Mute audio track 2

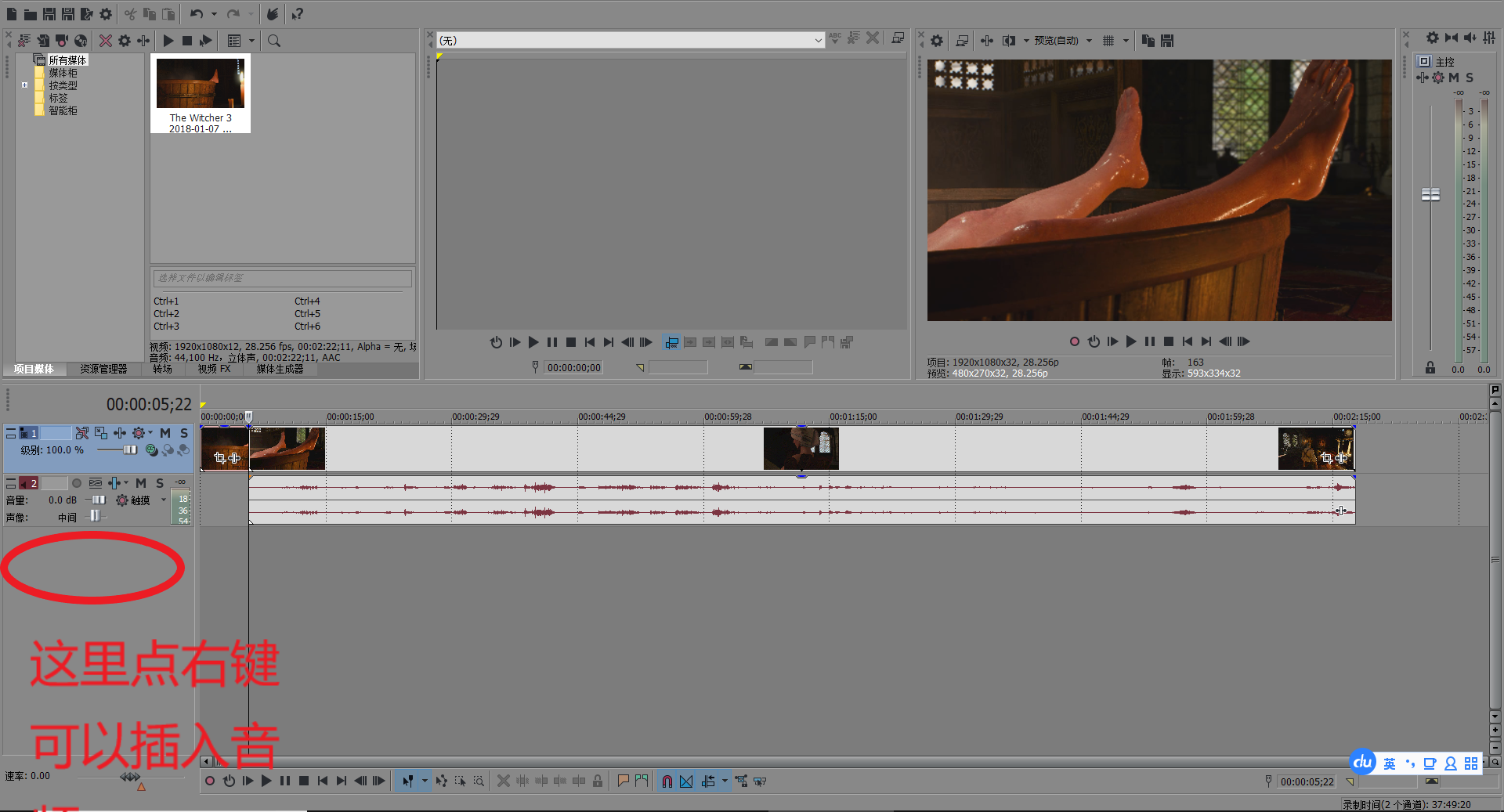coord(141,483)
